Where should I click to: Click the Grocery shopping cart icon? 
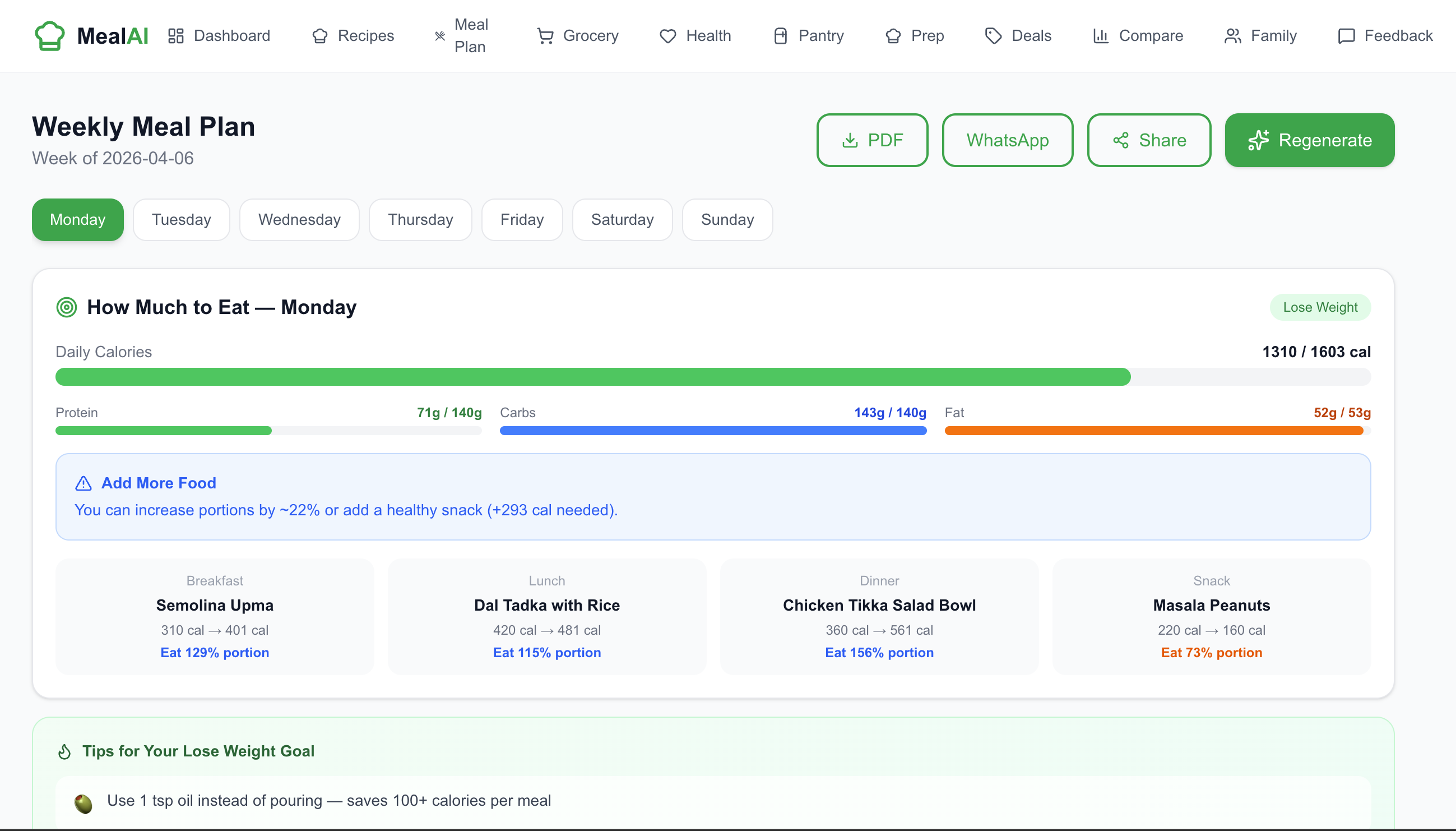(x=545, y=36)
